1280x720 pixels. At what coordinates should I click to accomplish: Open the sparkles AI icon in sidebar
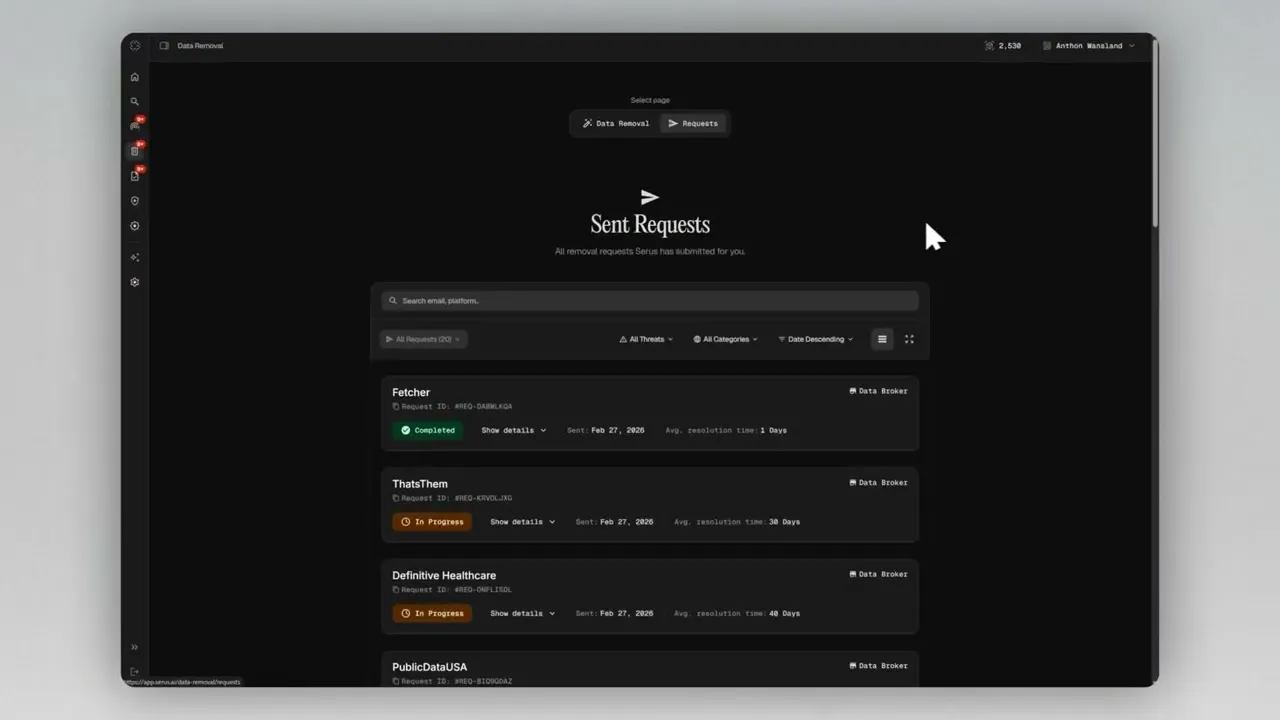click(135, 257)
